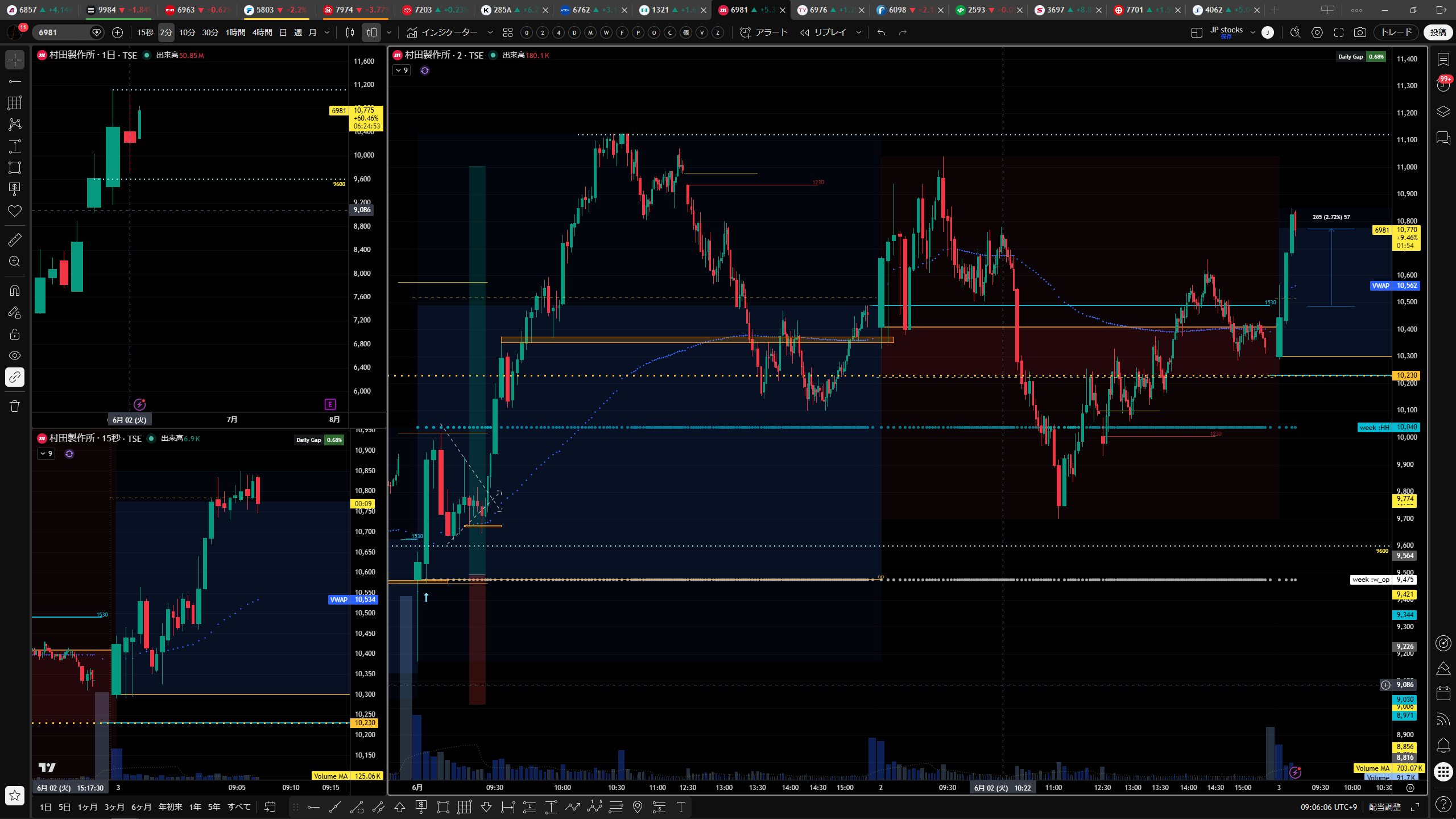This screenshot has height=819, width=1456.
Task: Select the 15秒 interval
Action: click(145, 32)
